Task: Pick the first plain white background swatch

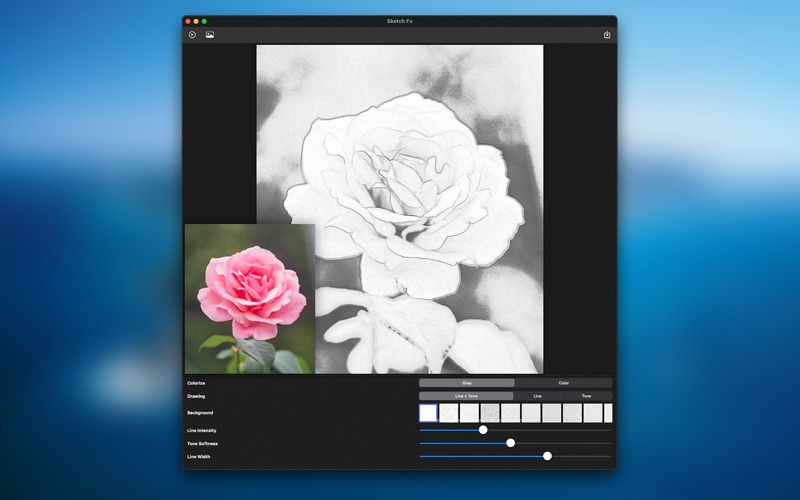Action: (x=428, y=413)
